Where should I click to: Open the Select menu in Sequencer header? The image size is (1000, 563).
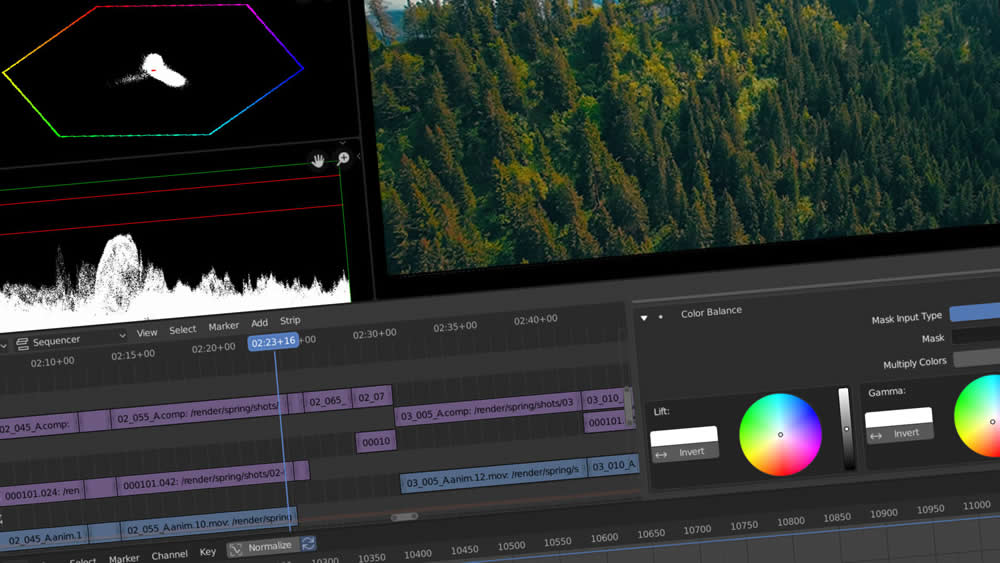182,330
